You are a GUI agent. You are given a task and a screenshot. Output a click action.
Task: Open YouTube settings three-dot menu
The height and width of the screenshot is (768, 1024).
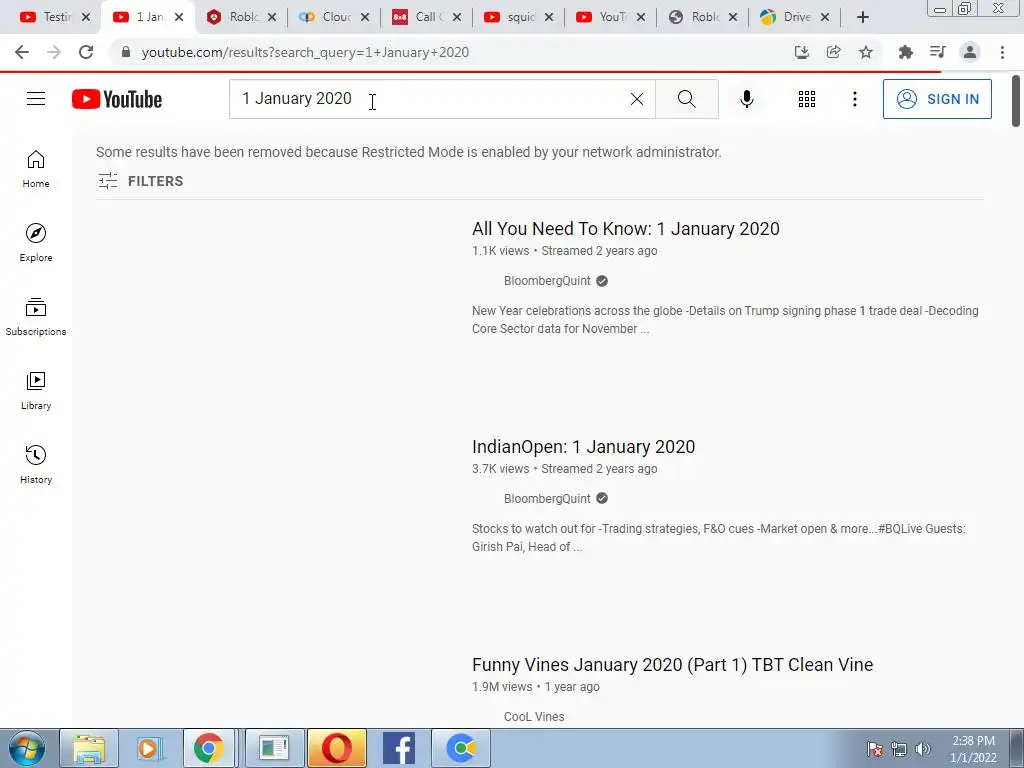(x=854, y=99)
